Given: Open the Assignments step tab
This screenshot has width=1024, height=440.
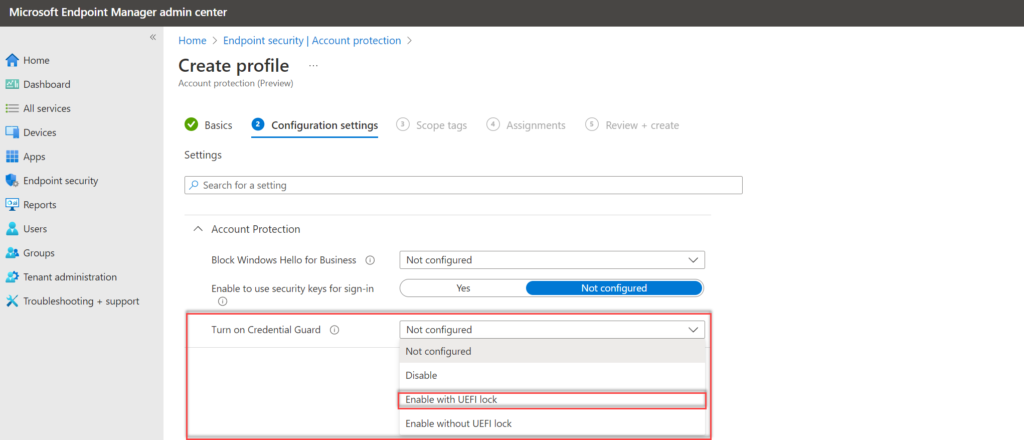Looking at the screenshot, I should [526, 125].
